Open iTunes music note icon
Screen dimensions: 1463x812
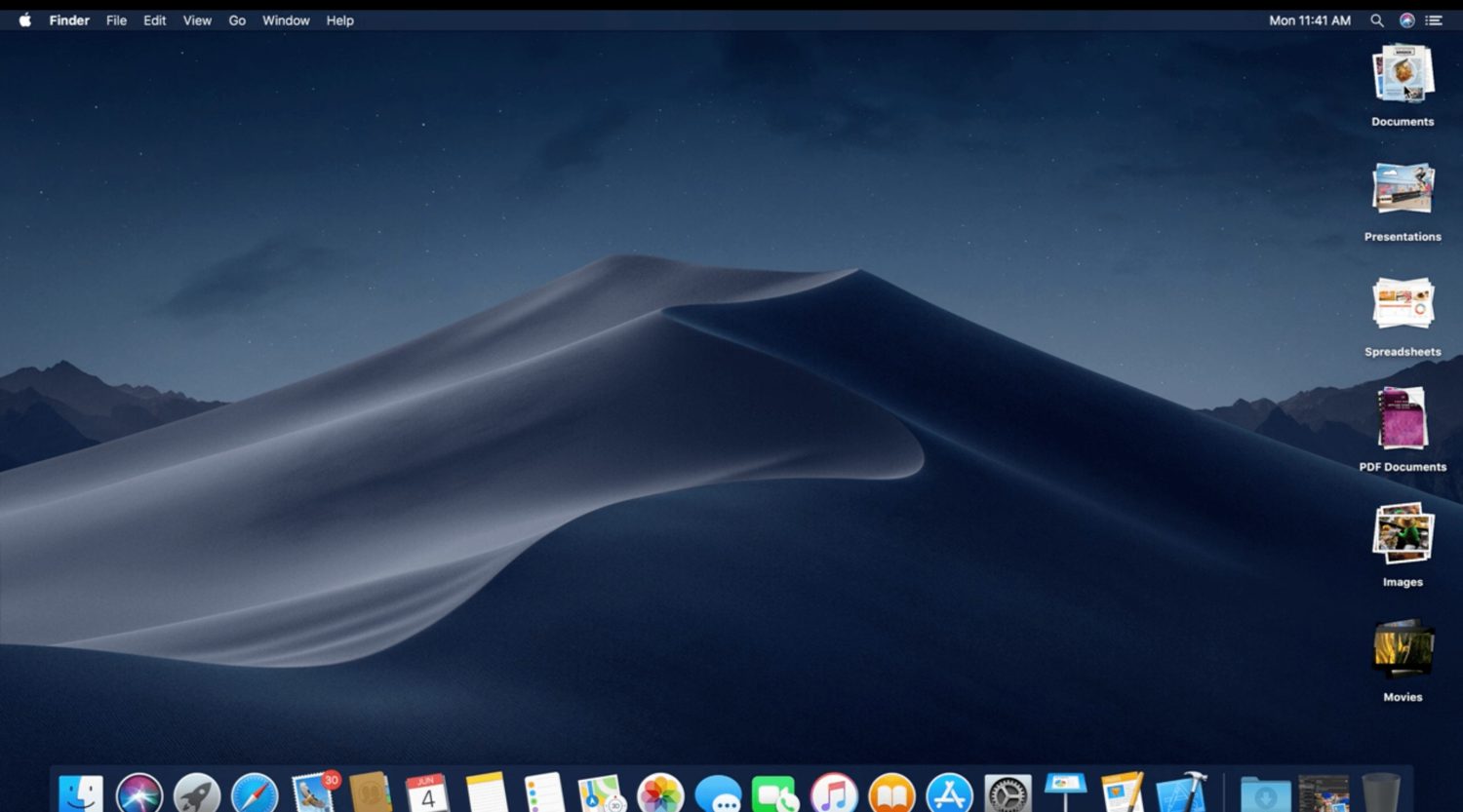point(834,793)
